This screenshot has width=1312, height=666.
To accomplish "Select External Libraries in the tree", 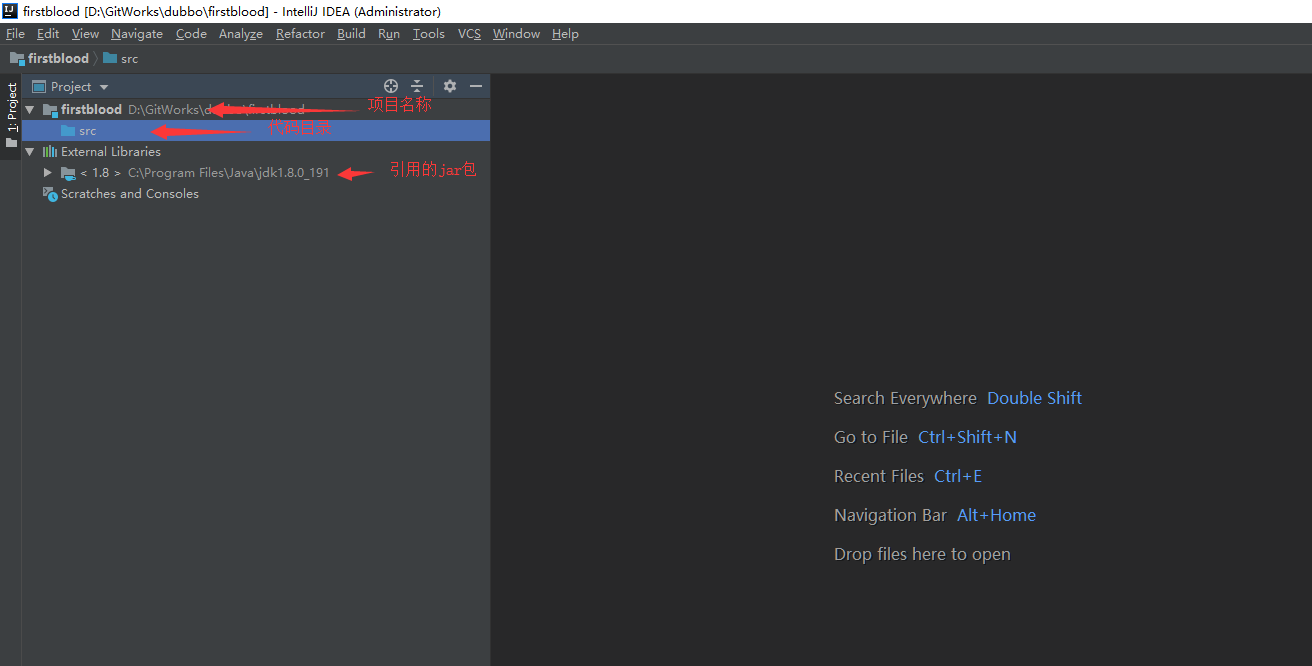I will (x=256, y=152).
